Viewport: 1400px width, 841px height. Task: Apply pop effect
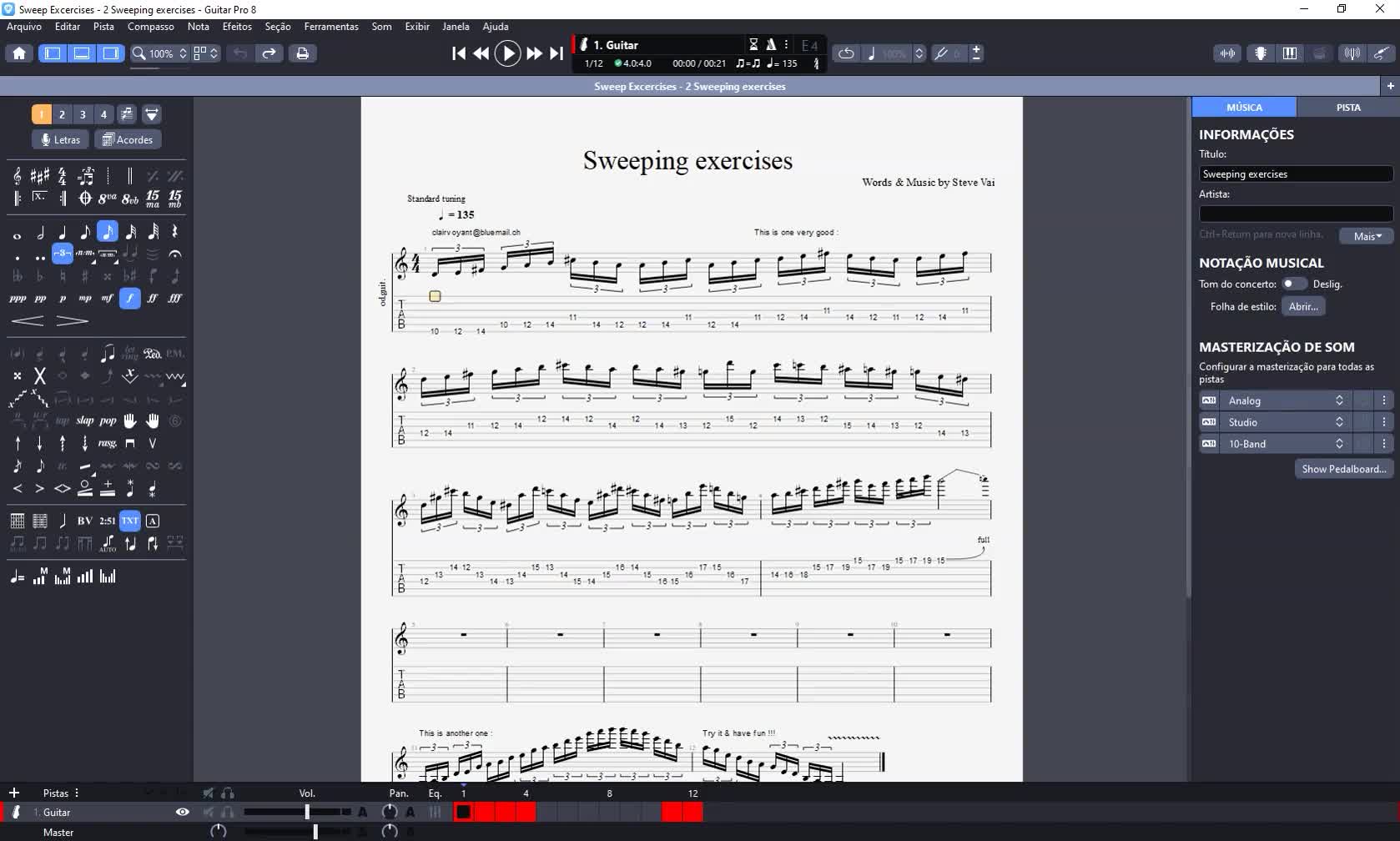(x=108, y=420)
